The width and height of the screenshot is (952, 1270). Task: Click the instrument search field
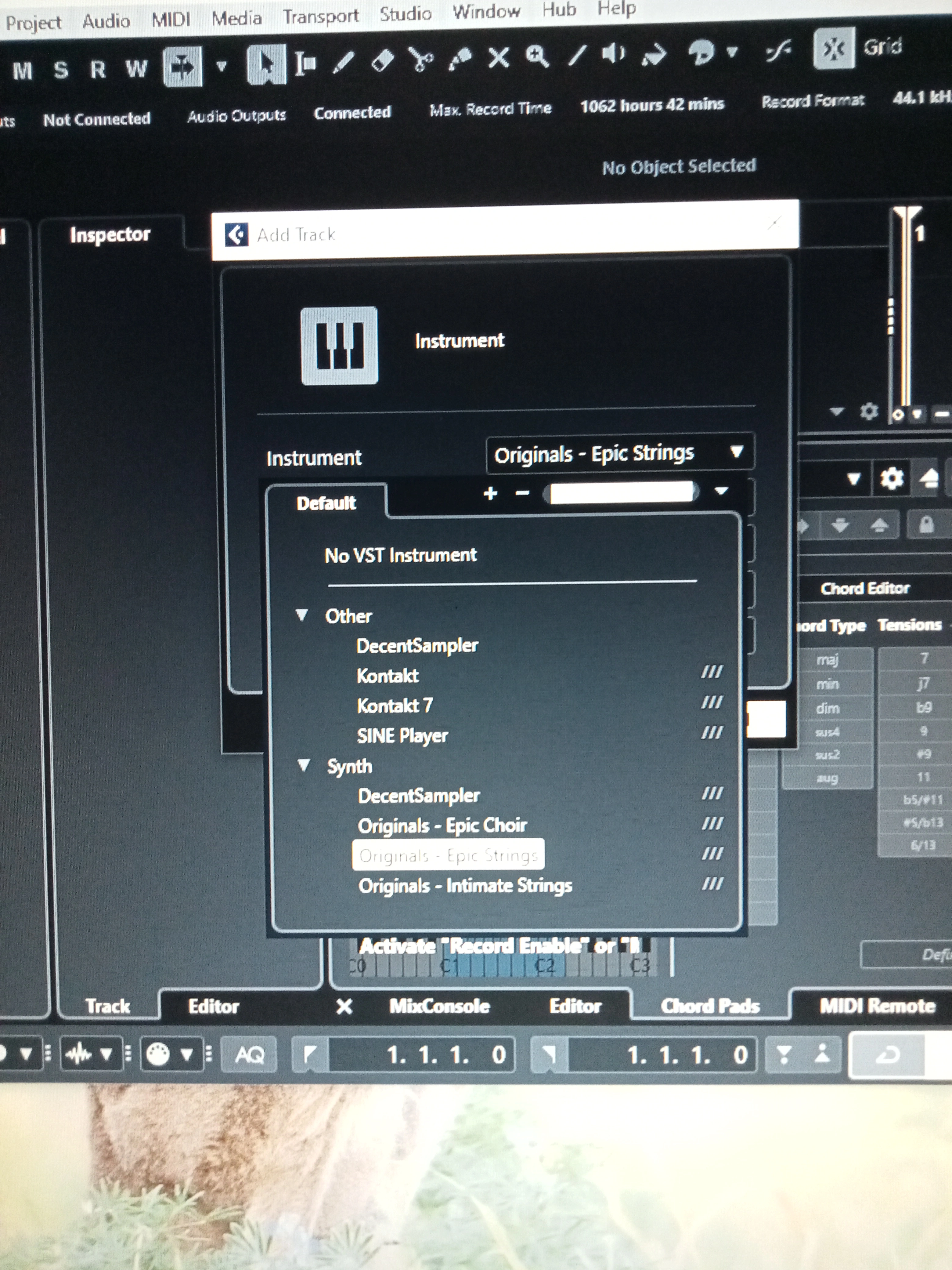click(621, 493)
